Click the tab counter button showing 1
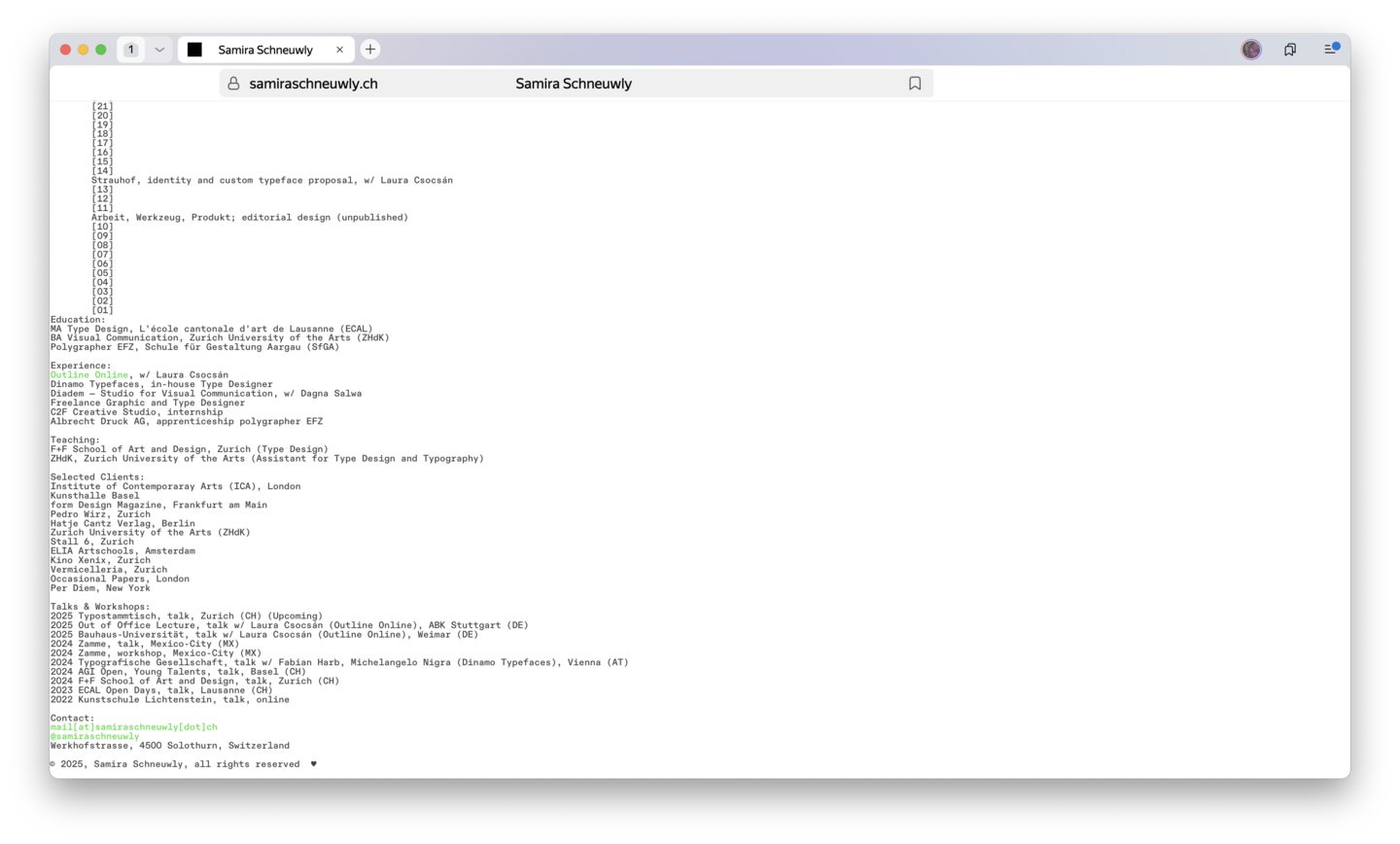This screenshot has width=1400, height=844. point(131,50)
